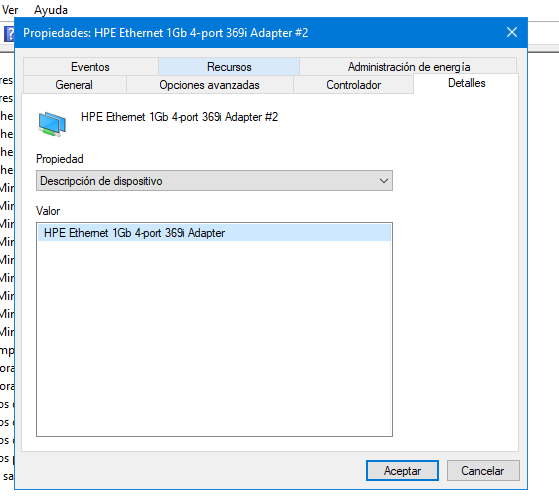The height and width of the screenshot is (502, 559).
Task: Click the dialog title bar text
Action: point(165,33)
